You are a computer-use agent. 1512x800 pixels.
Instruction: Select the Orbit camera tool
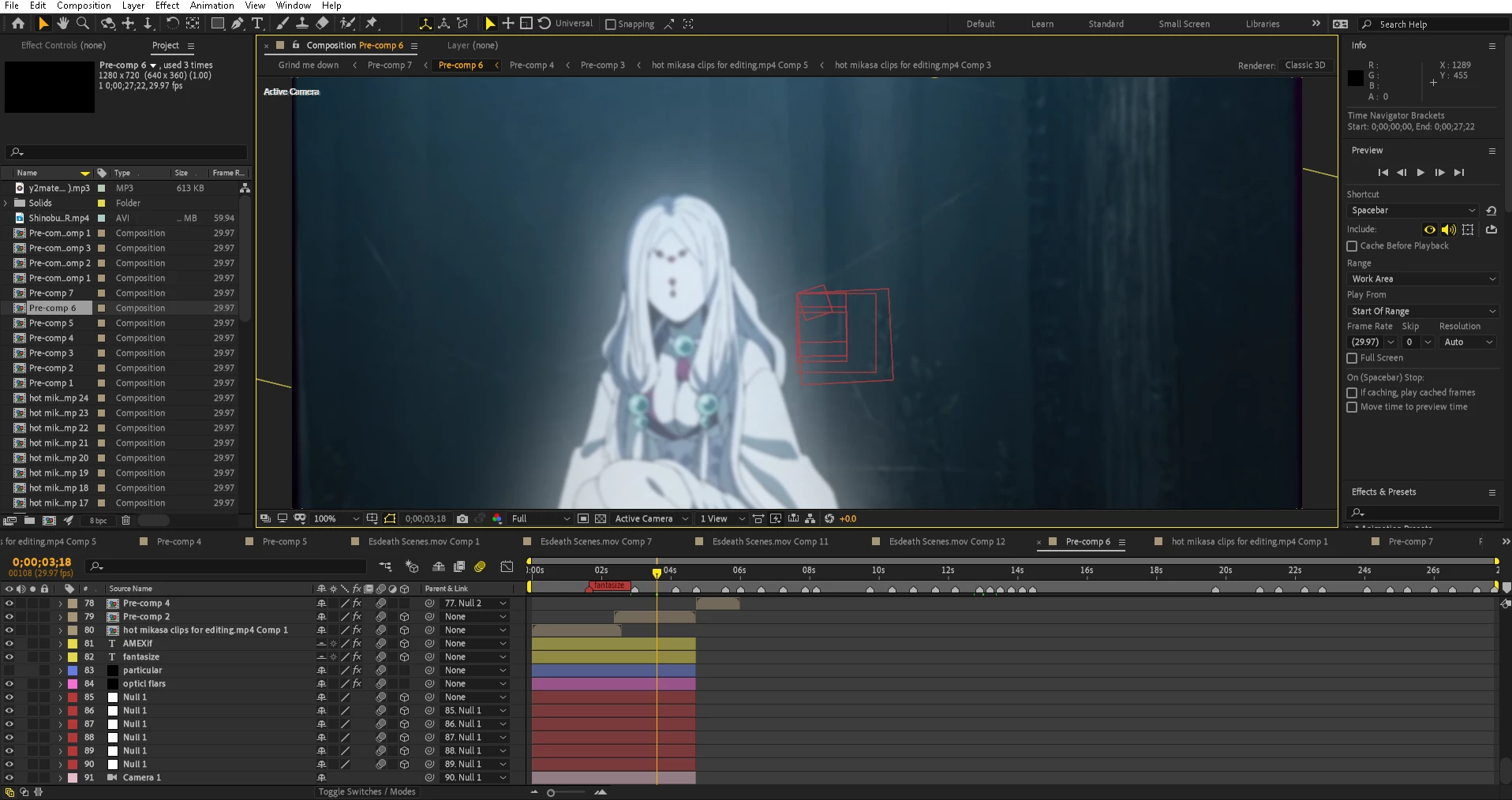tap(108, 24)
